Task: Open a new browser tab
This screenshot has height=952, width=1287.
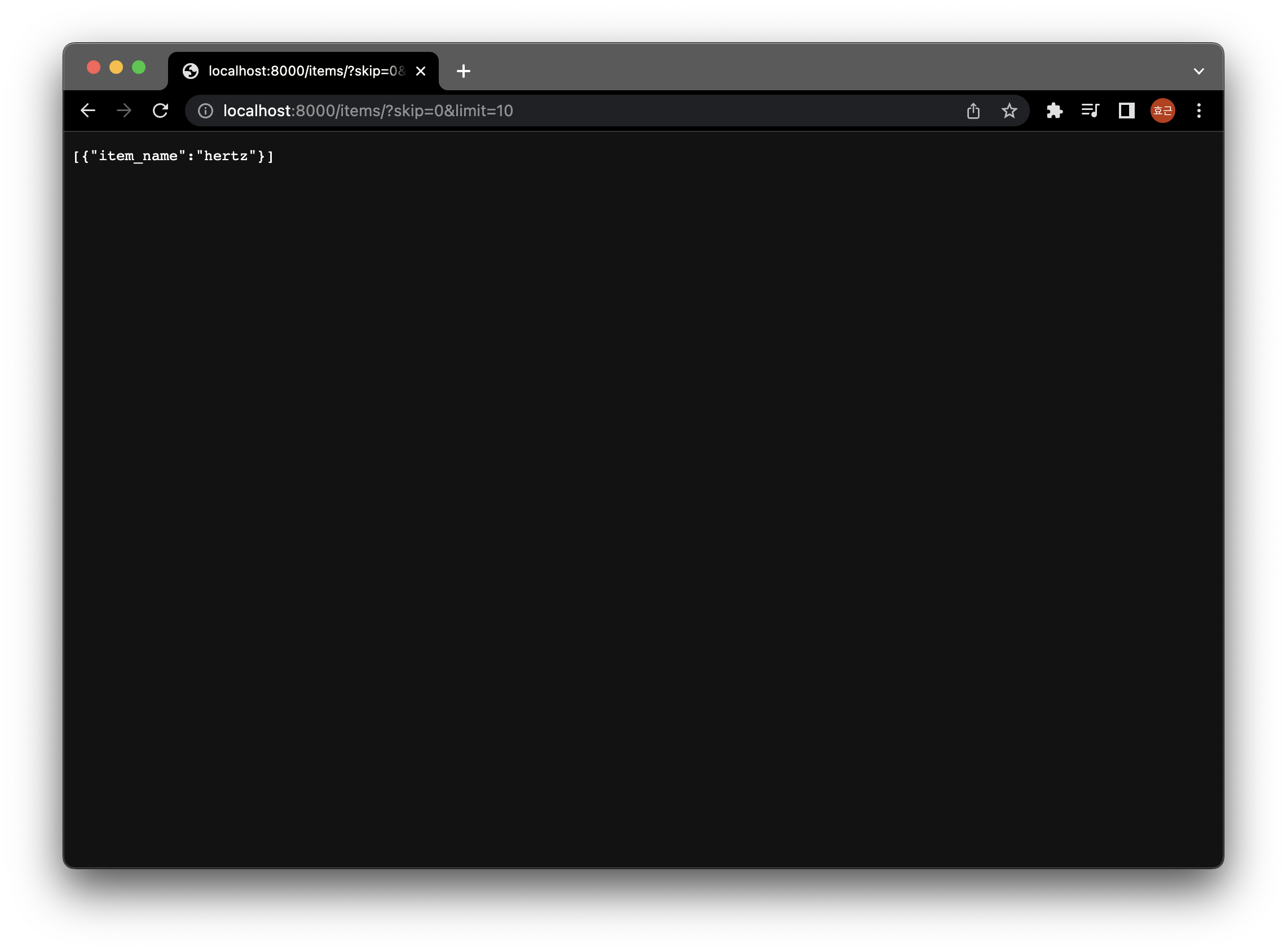Action: point(463,70)
